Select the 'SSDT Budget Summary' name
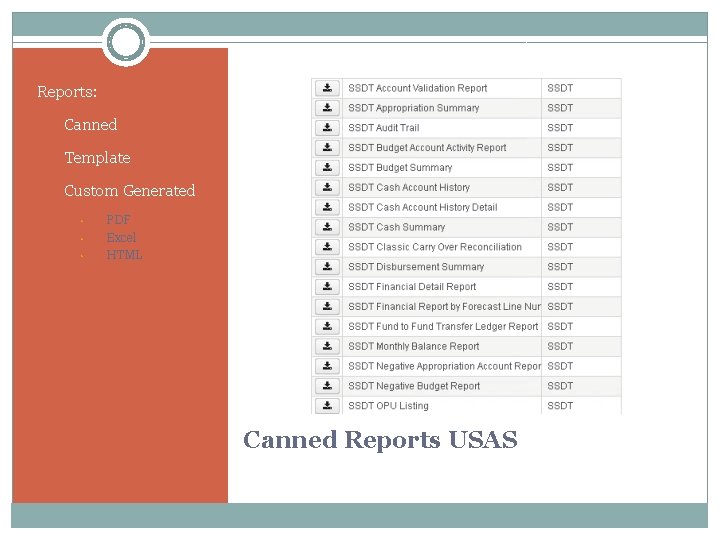 [400, 168]
